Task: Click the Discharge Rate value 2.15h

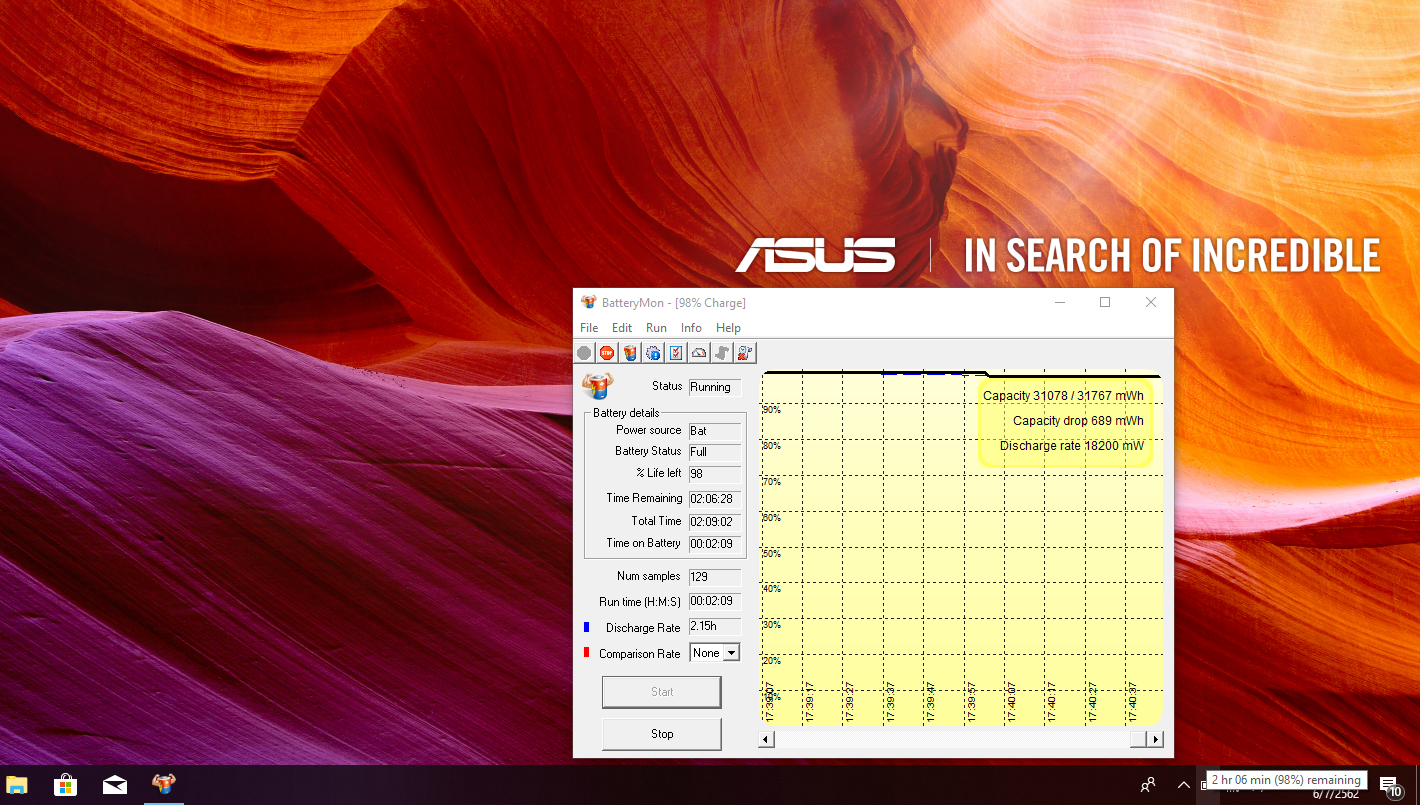Action: [x=715, y=626]
